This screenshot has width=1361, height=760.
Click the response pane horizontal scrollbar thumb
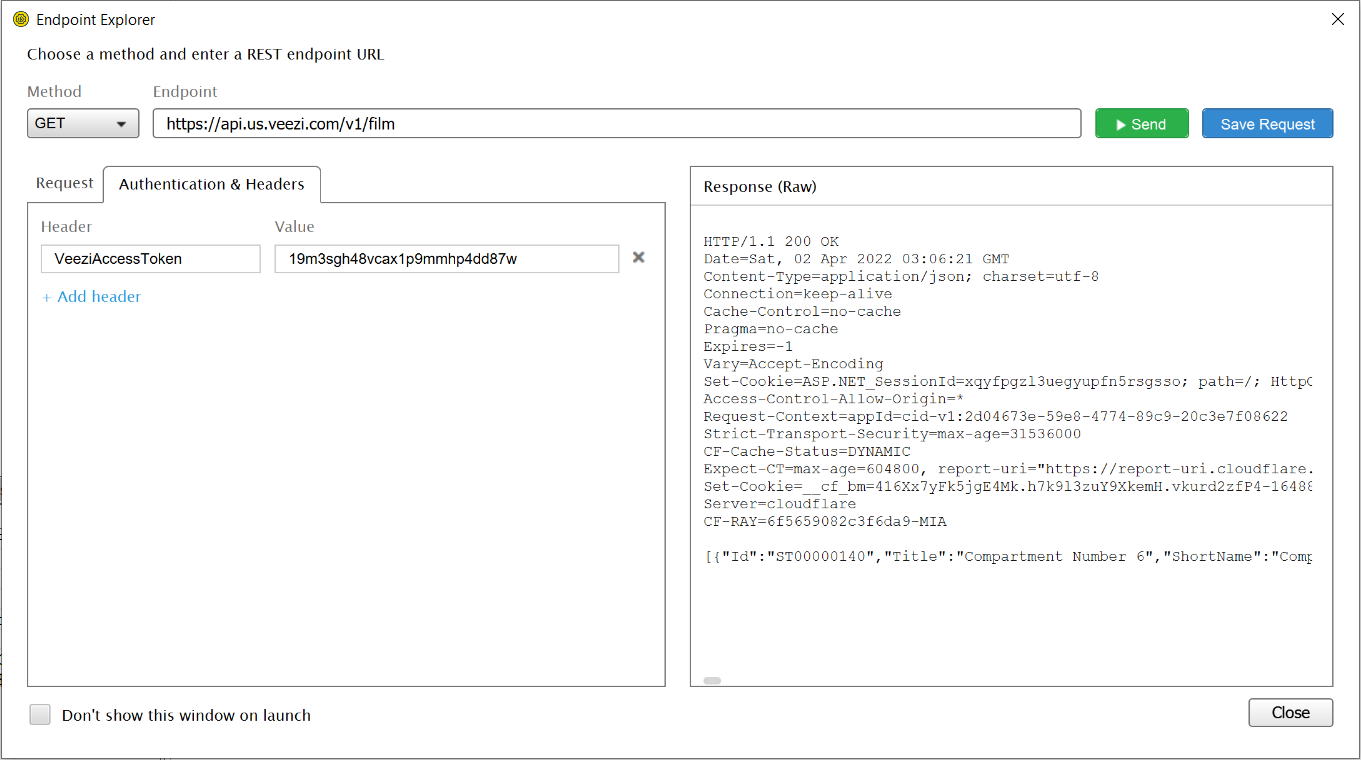(712, 680)
